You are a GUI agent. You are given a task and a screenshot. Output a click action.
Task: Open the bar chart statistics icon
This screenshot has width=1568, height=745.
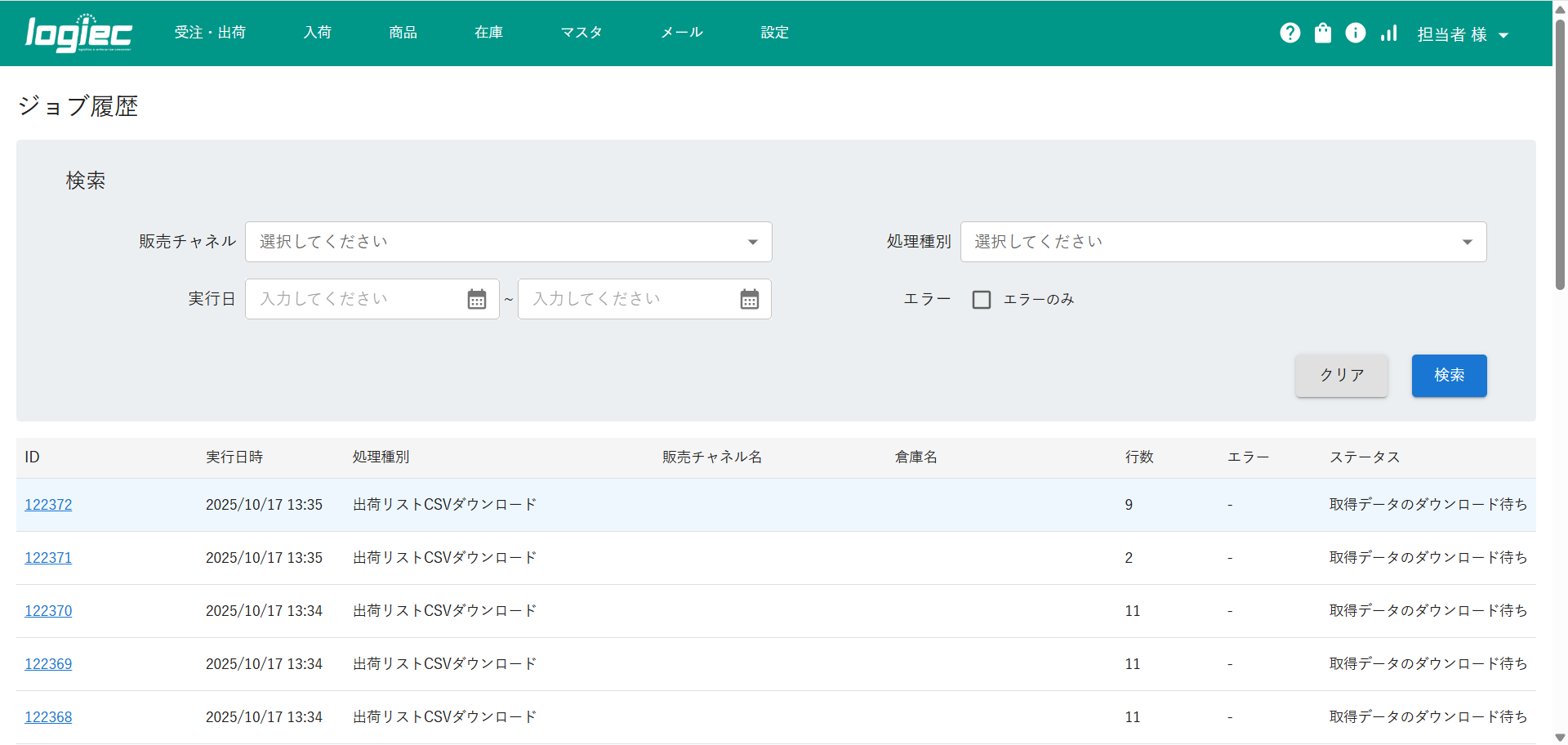pos(1388,33)
